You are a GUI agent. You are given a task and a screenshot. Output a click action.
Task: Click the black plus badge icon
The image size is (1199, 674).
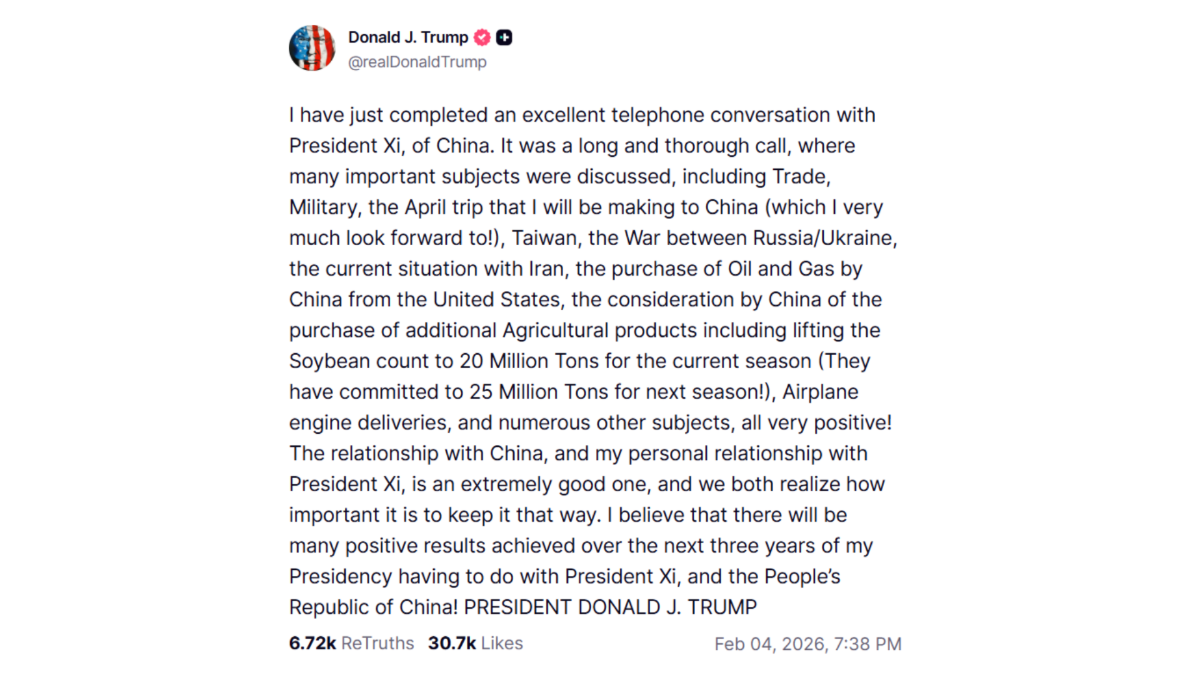(x=504, y=38)
